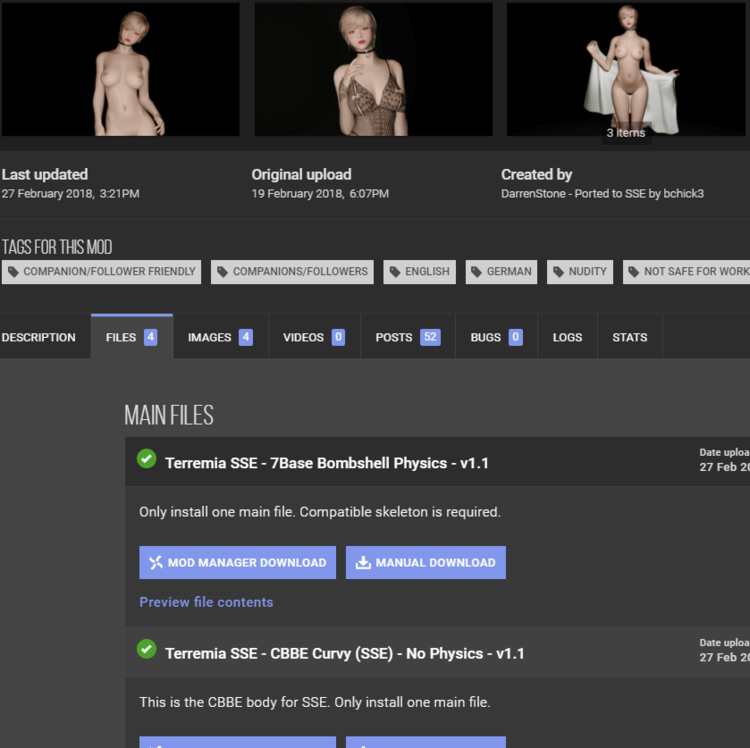Open the middle gallery thumbnail image
Viewport: 750px width, 748px height.
[x=374, y=69]
